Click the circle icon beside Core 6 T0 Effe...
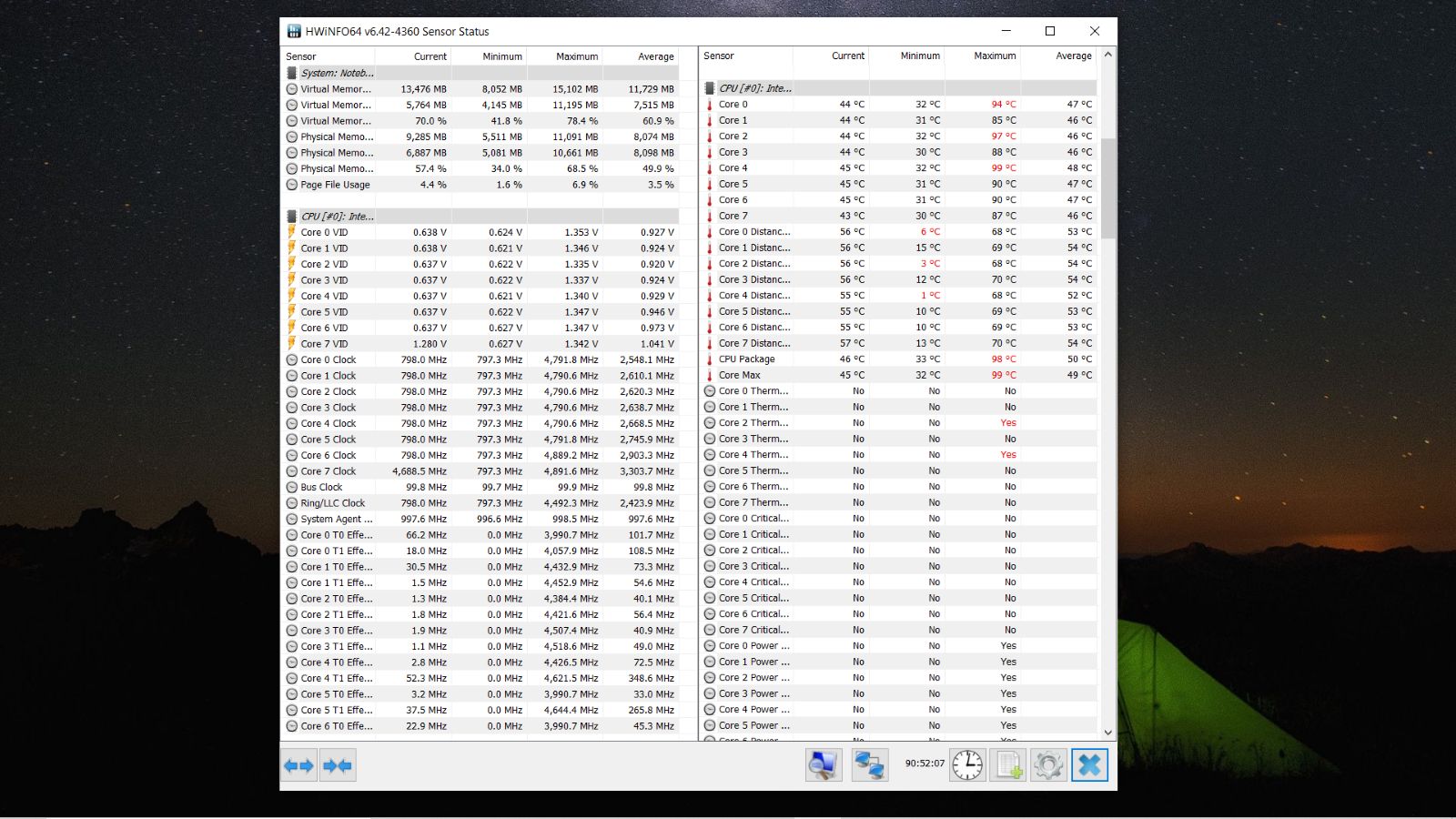 291,726
